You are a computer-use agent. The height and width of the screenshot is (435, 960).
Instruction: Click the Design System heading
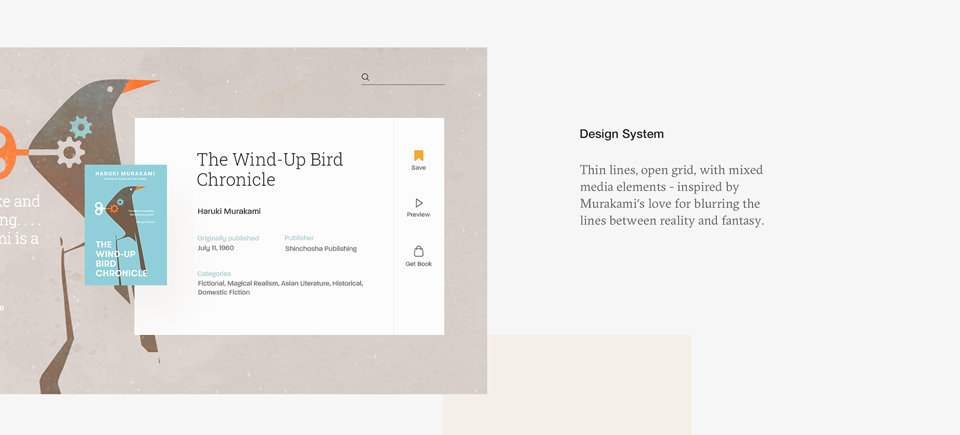pos(621,134)
